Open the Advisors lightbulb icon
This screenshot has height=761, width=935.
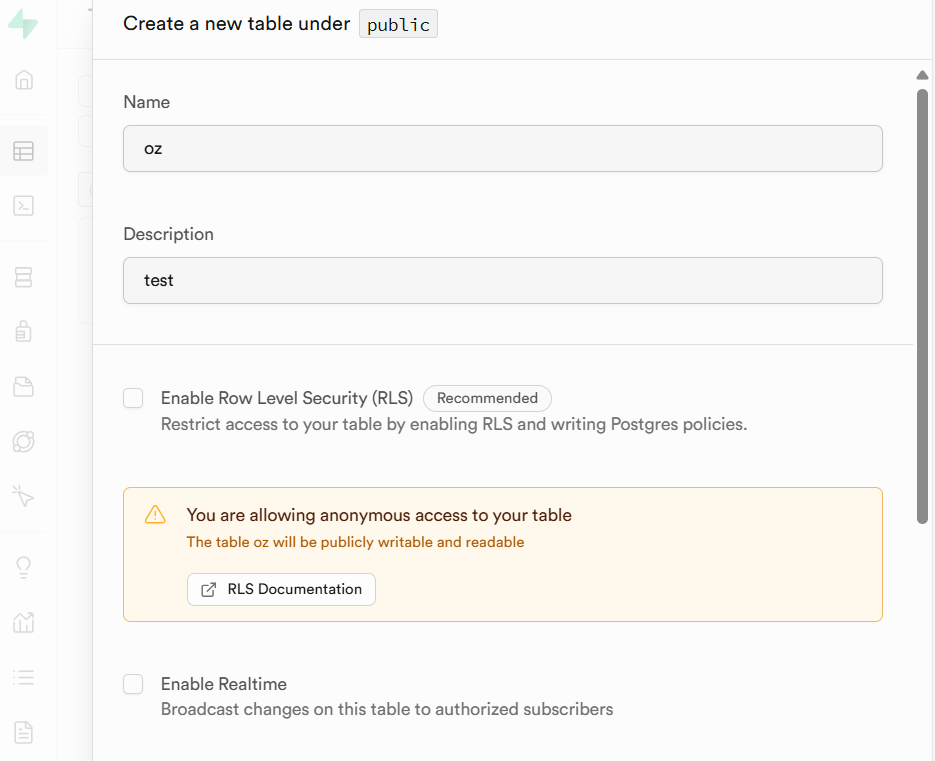tap(24, 567)
